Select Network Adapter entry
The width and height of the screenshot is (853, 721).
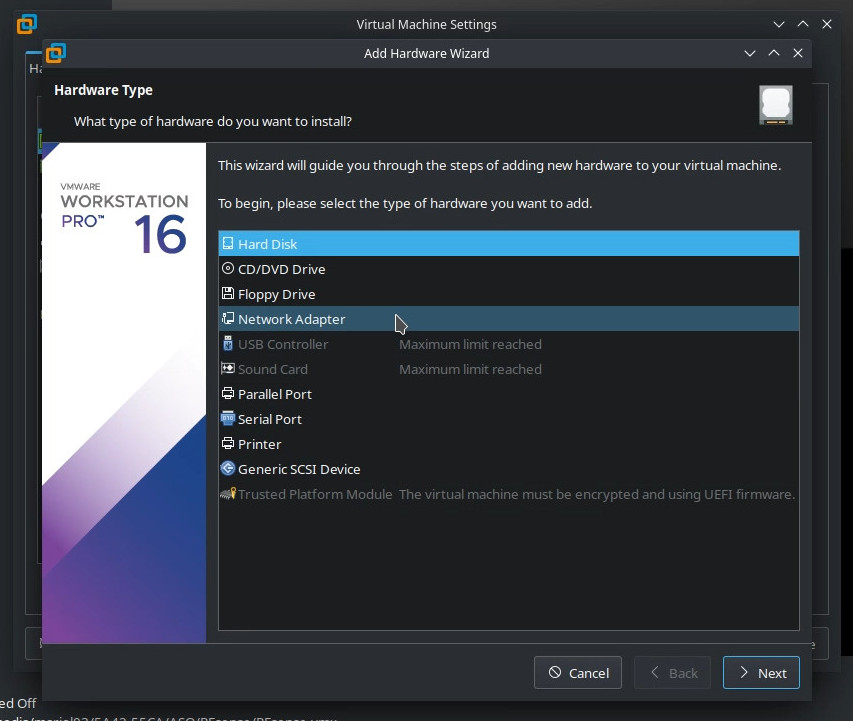click(291, 319)
